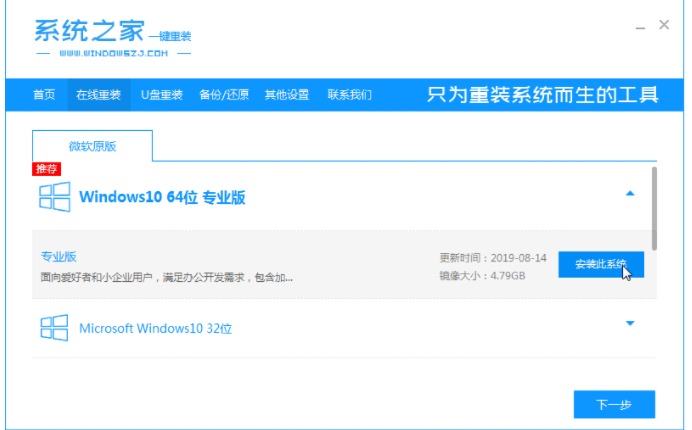Select the Windows10 64位 专业版 title
The image size is (692, 430).
click(162, 197)
